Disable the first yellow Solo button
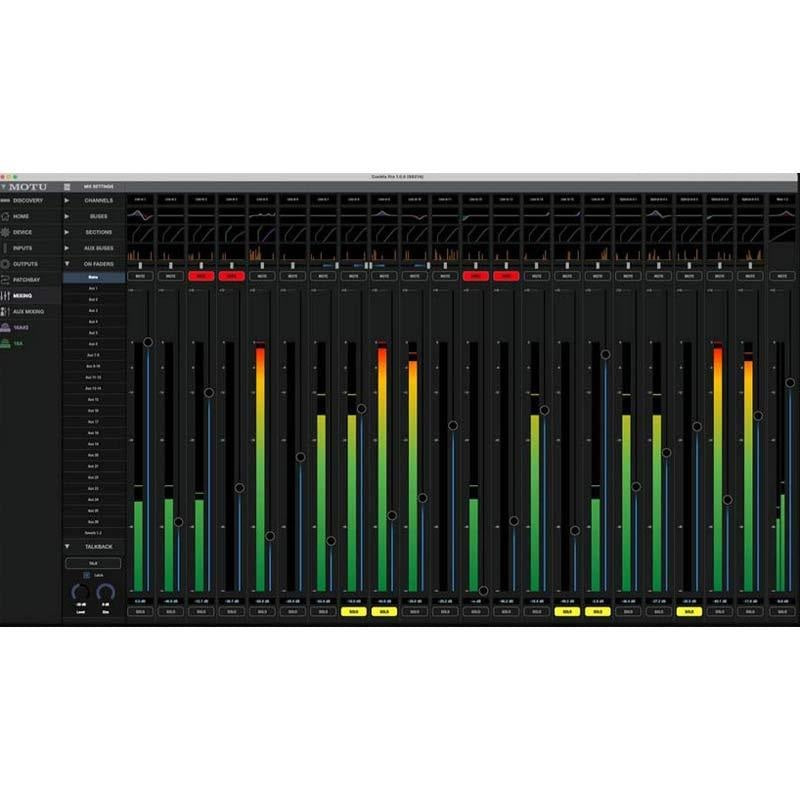800x800 pixels. 353,611
